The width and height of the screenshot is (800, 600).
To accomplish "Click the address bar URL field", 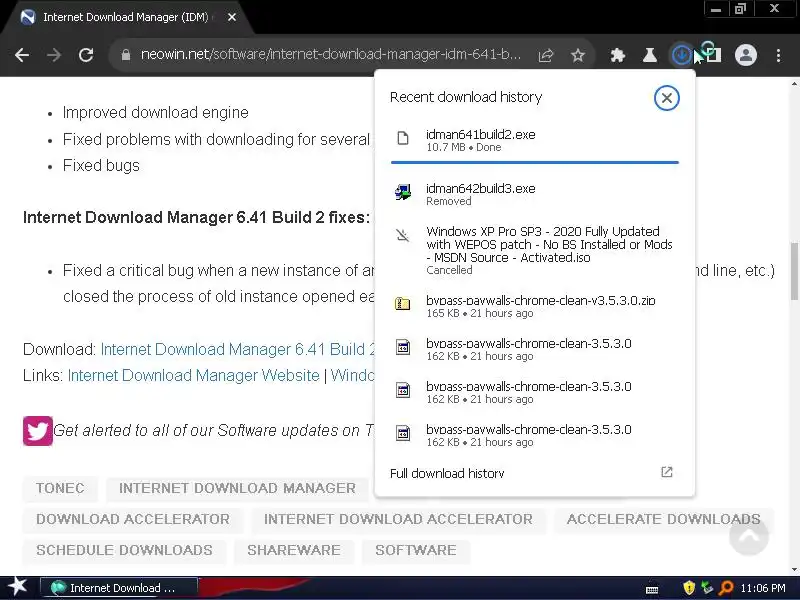I will tap(331, 55).
